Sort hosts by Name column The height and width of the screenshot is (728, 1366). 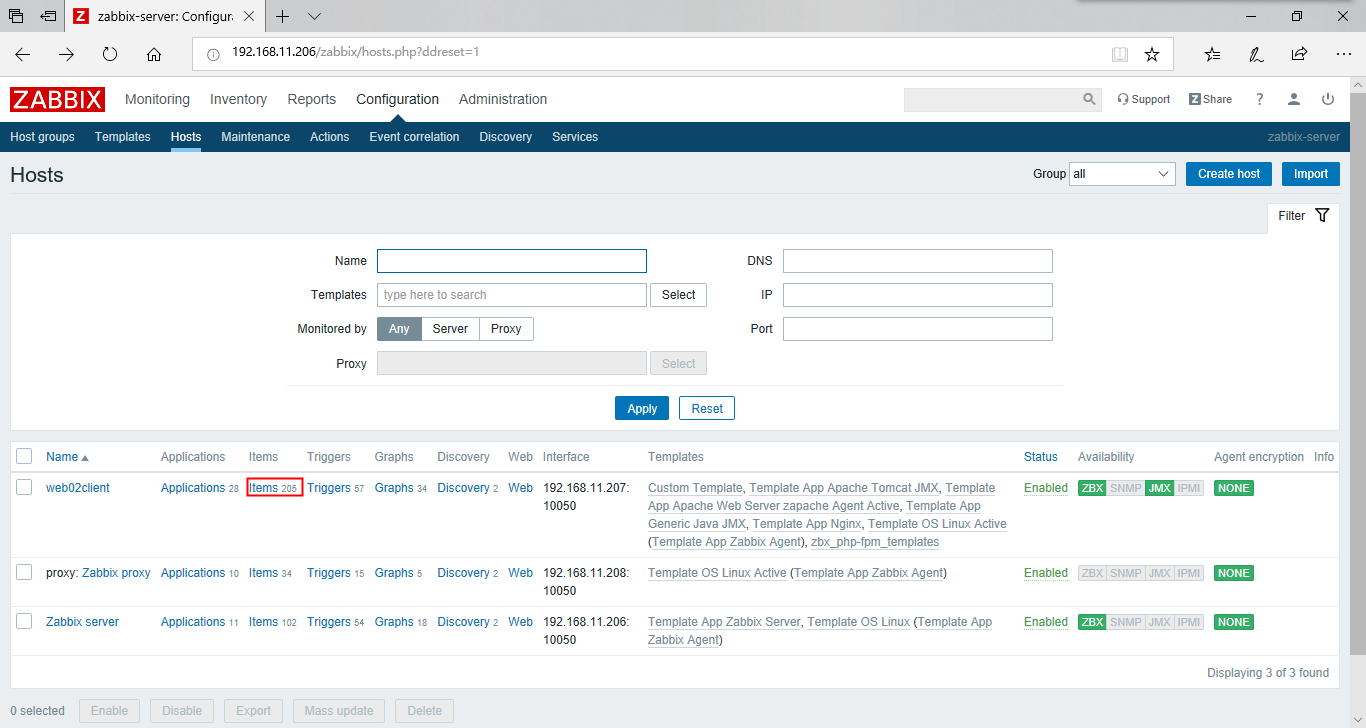67,457
